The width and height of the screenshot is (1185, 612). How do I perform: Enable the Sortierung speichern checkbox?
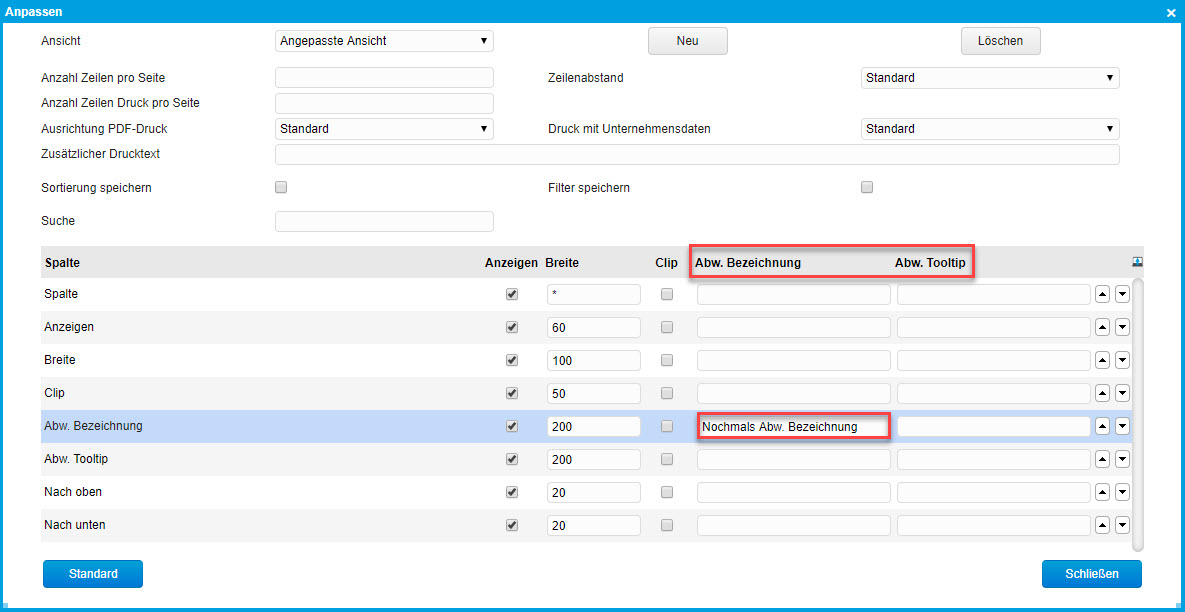[x=281, y=187]
